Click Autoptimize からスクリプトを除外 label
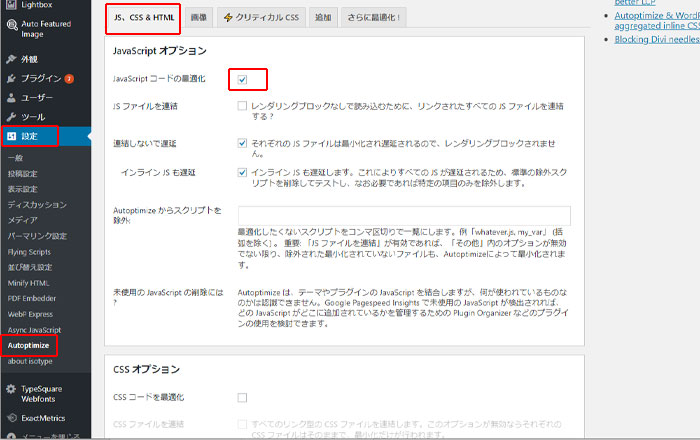The width and height of the screenshot is (700, 440). pyautogui.click(x=167, y=215)
